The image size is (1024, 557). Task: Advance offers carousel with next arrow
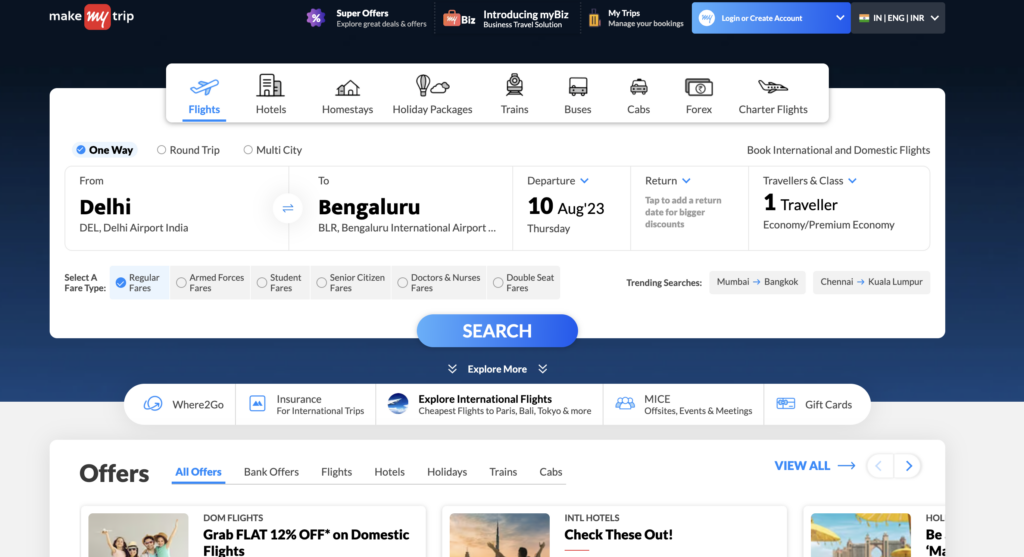pos(908,466)
